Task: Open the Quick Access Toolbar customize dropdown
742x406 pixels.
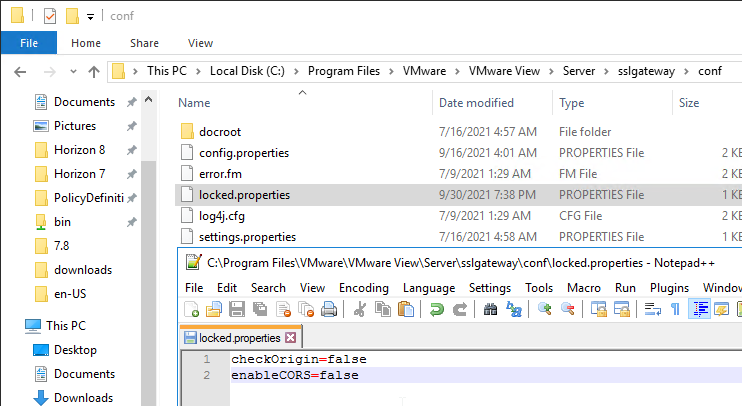Action: pos(90,17)
